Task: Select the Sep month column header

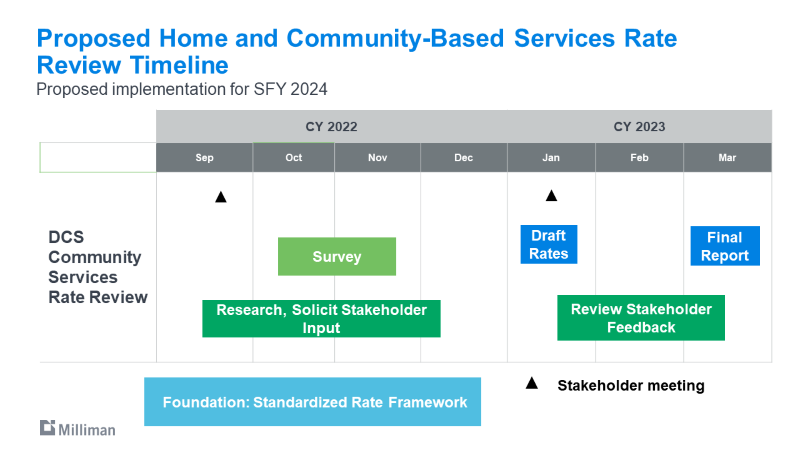Action: (204, 158)
